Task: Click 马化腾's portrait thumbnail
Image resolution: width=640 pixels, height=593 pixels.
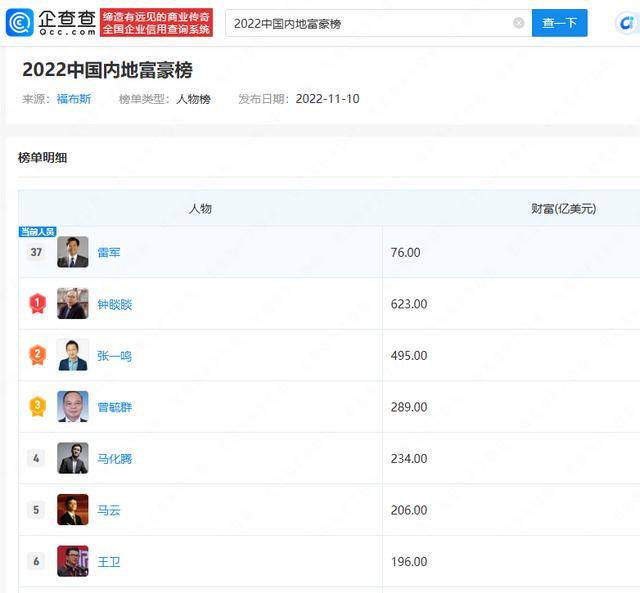Action: click(x=73, y=458)
